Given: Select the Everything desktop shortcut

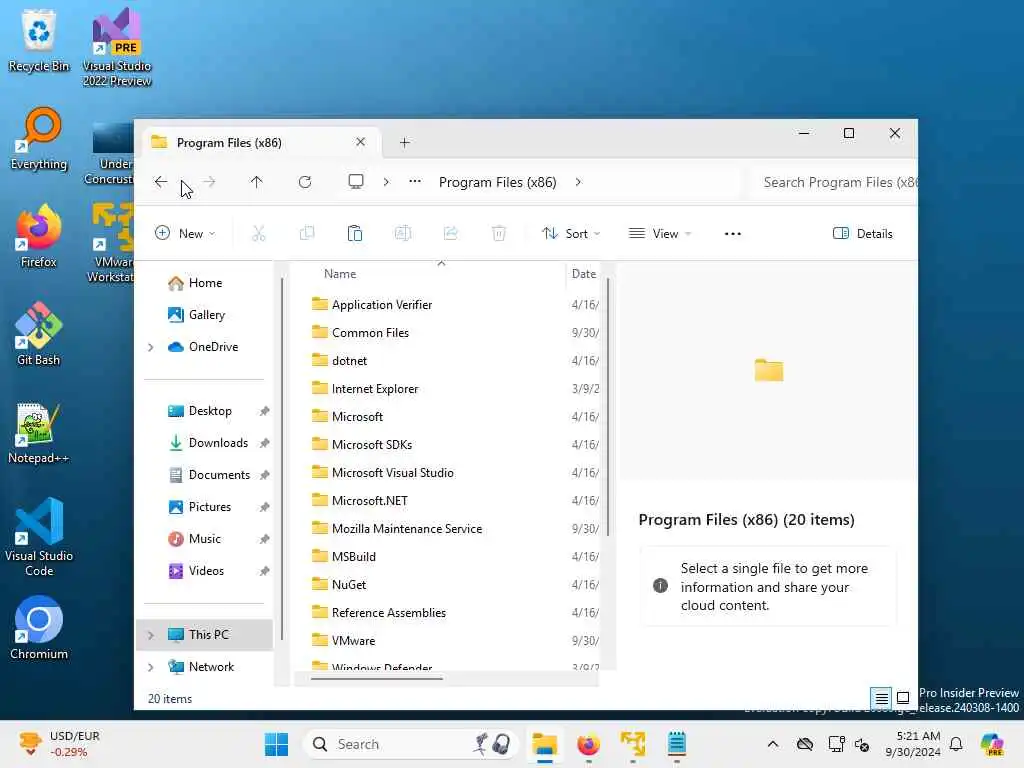Looking at the screenshot, I should point(39,139).
